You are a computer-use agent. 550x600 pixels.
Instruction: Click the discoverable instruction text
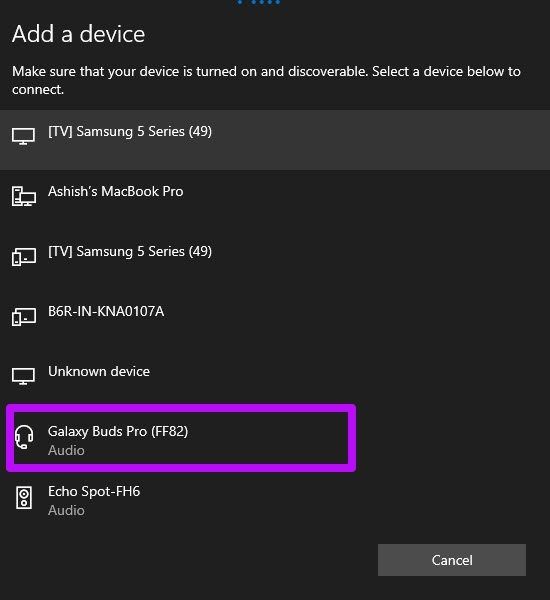tap(266, 80)
